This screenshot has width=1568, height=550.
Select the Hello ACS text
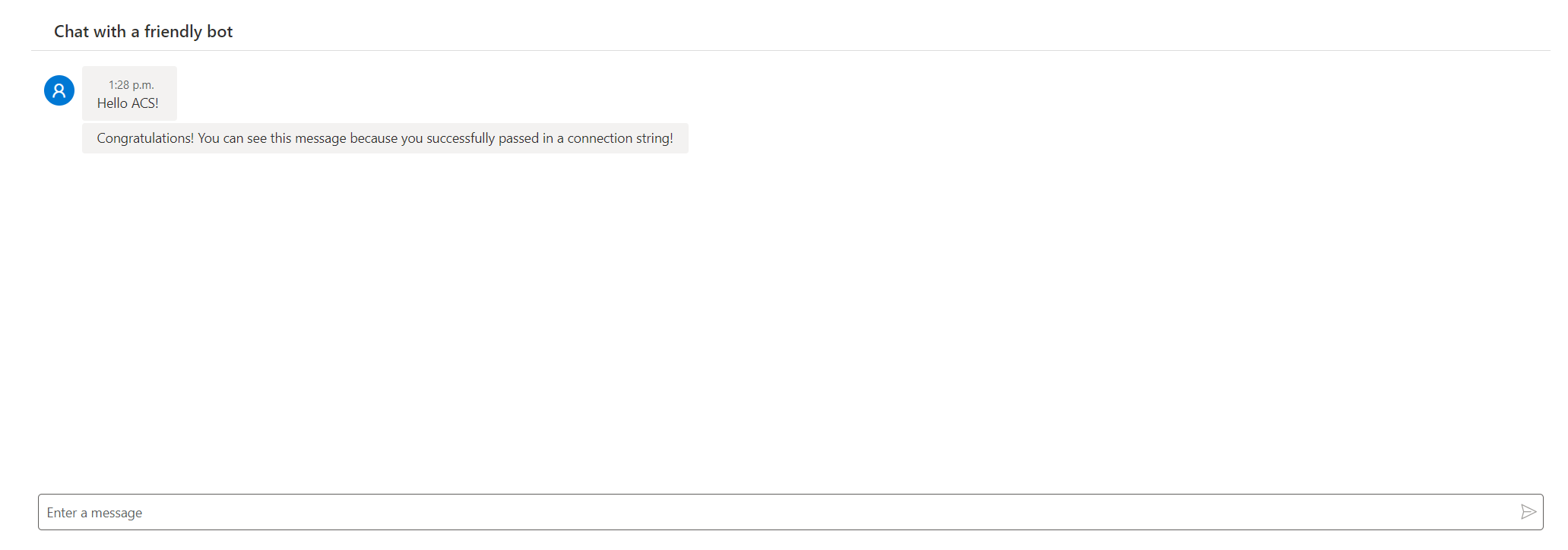(128, 103)
